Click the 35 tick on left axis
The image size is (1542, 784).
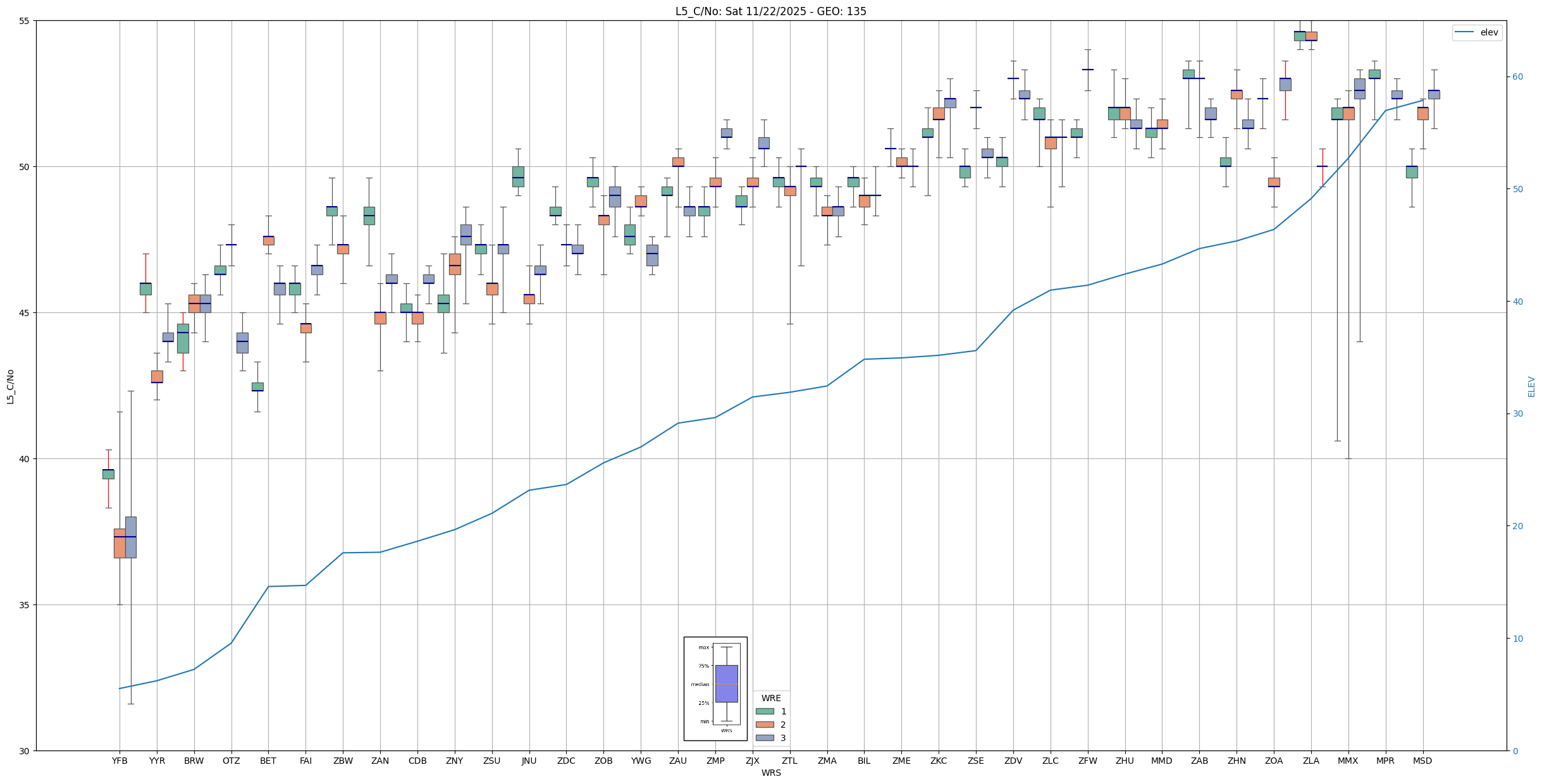click(25, 605)
